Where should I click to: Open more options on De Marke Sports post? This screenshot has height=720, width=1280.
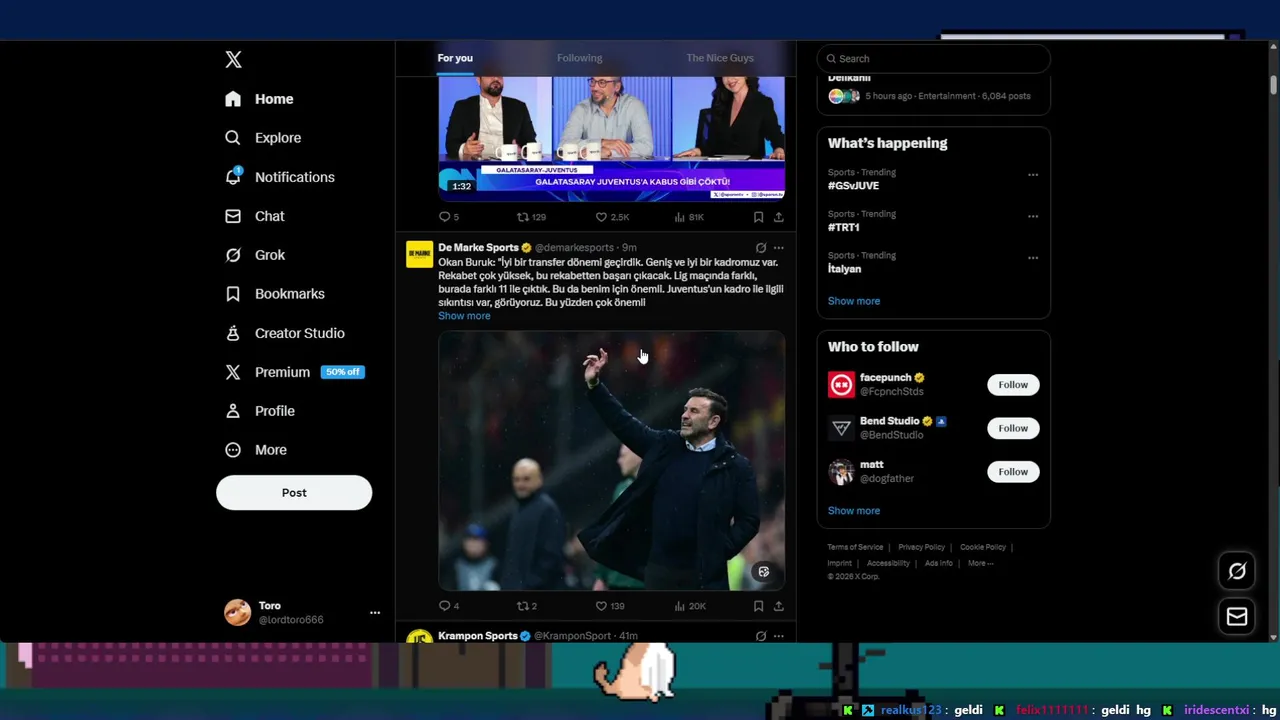pos(778,248)
